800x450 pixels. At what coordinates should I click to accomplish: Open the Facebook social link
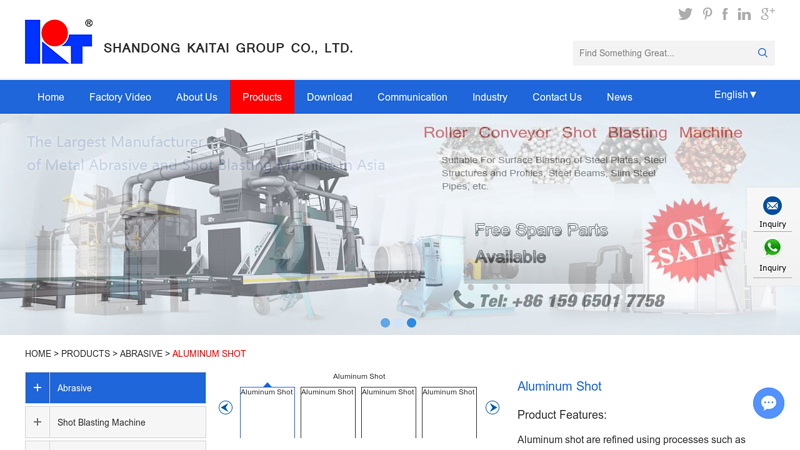pyautogui.click(x=724, y=14)
